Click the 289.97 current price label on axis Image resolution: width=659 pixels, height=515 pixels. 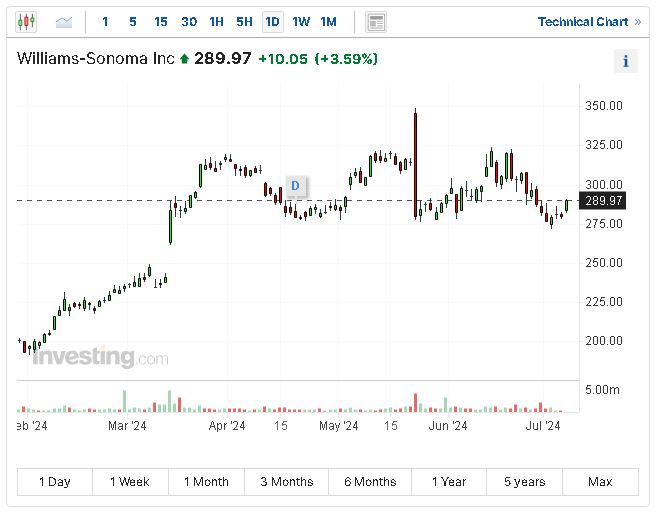603,201
